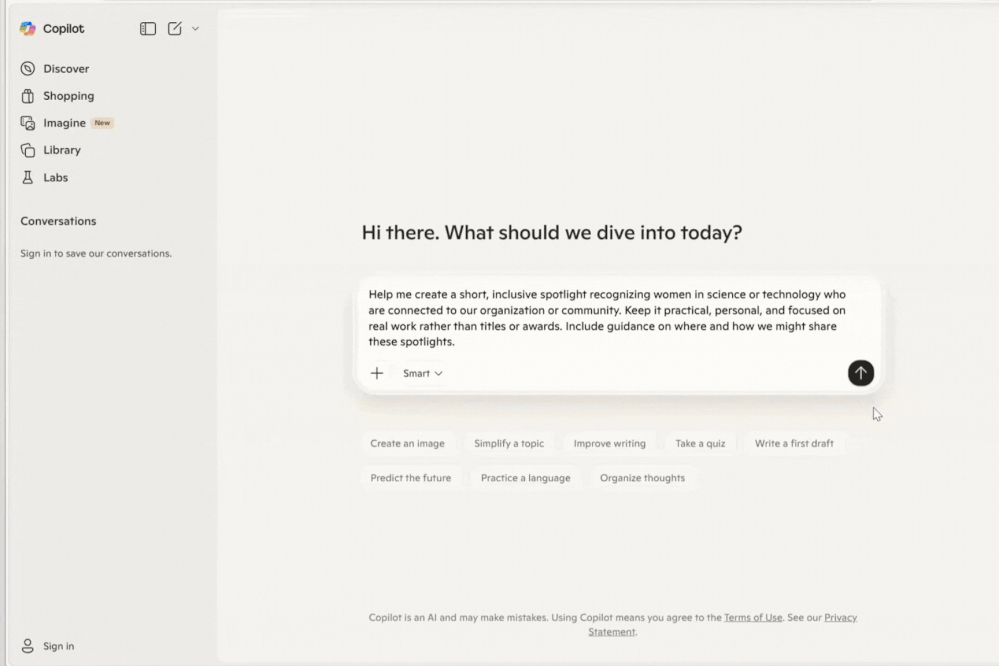Click the Conversations heading
This screenshot has height=666, width=999.
point(58,221)
